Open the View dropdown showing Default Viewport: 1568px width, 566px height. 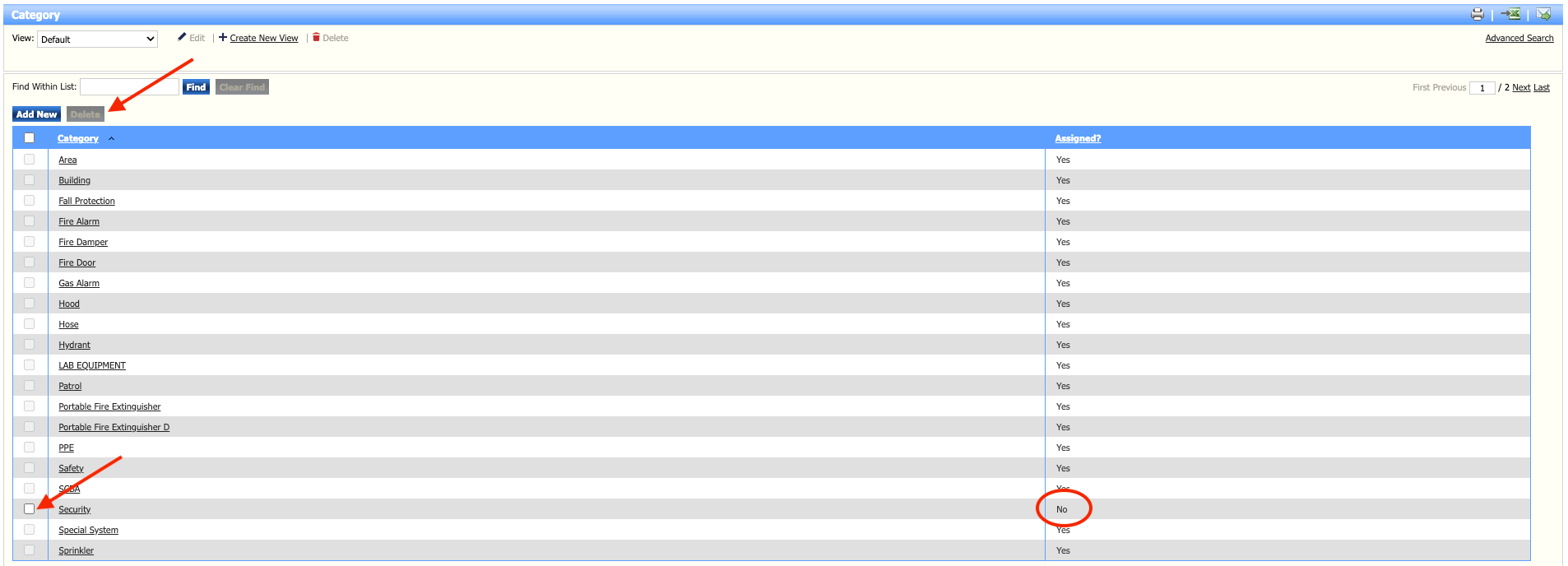[97, 39]
